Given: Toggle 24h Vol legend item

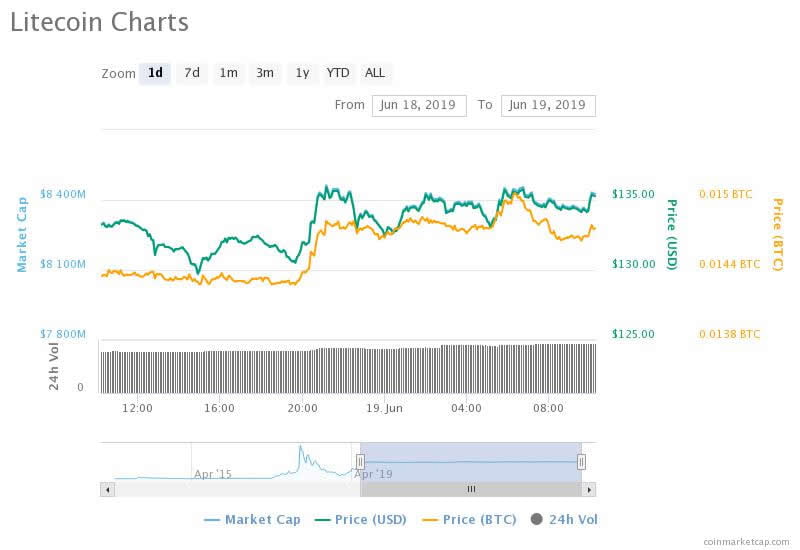Looking at the screenshot, I should tap(564, 519).
